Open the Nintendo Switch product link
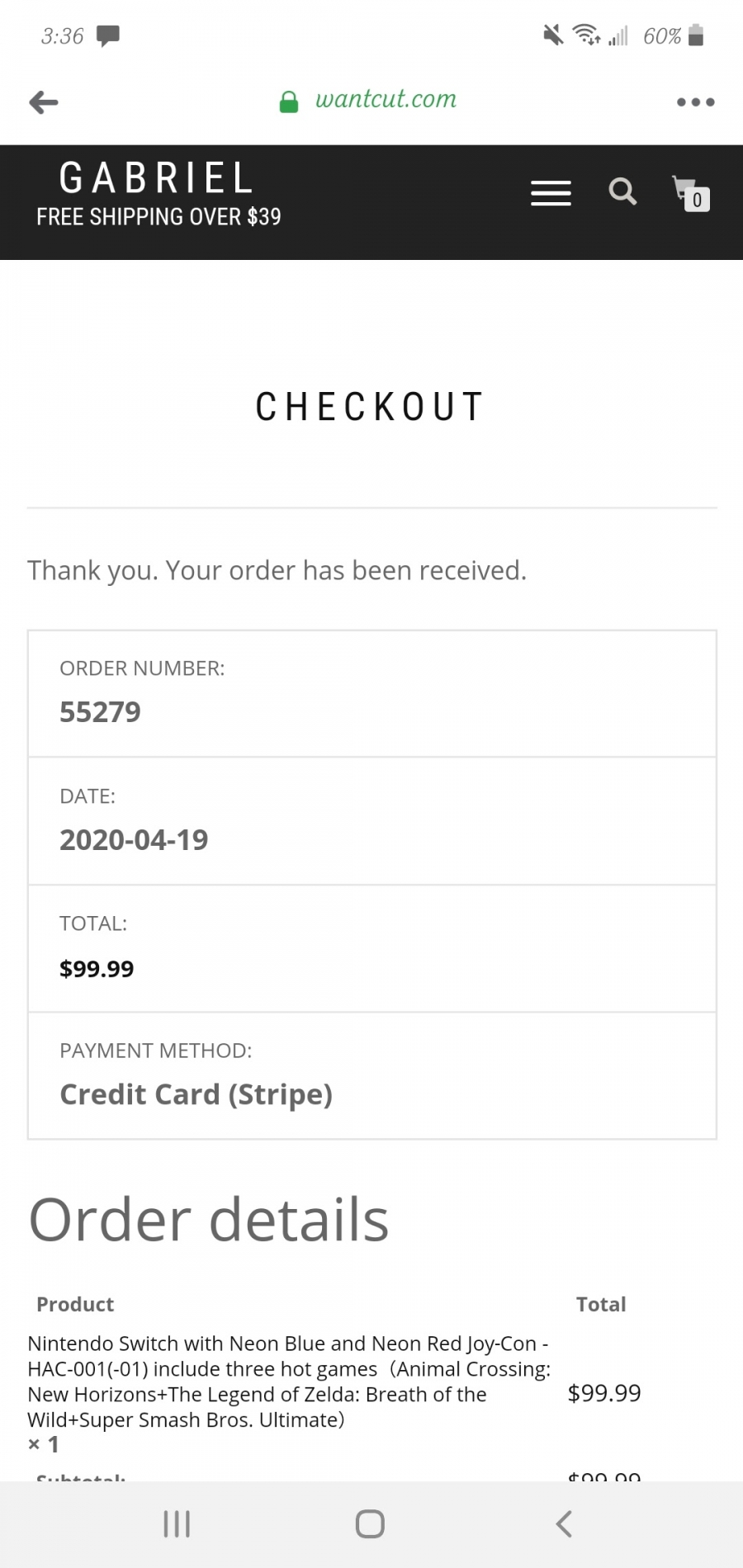 pyautogui.click(x=289, y=1381)
